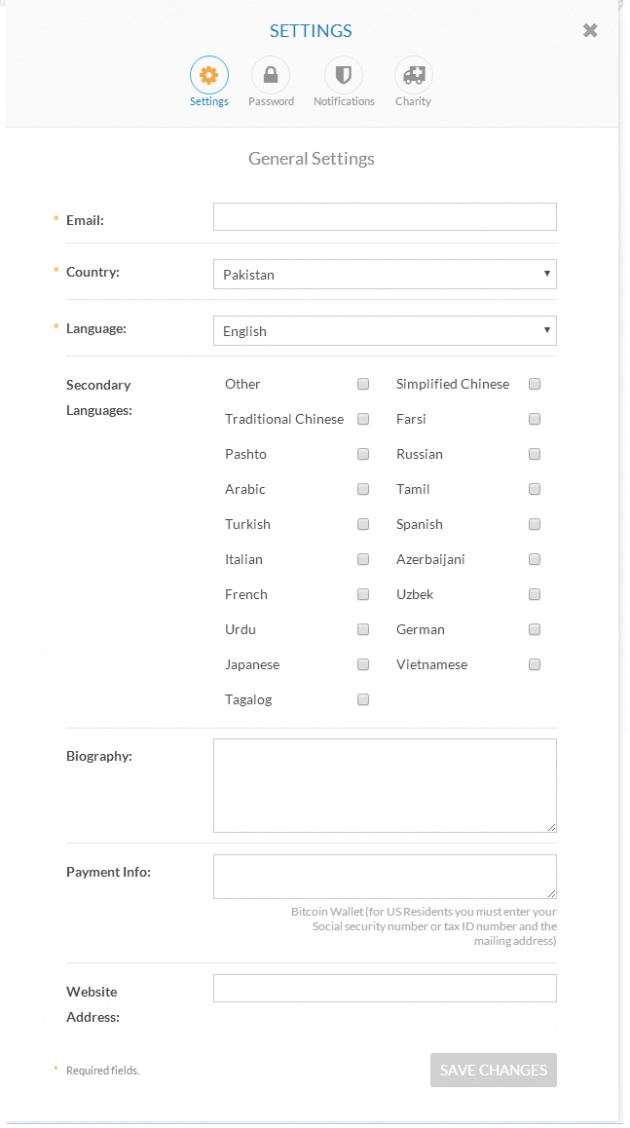The height and width of the screenshot is (1128, 630).
Task: Open the Password lock icon
Action: click(270, 75)
